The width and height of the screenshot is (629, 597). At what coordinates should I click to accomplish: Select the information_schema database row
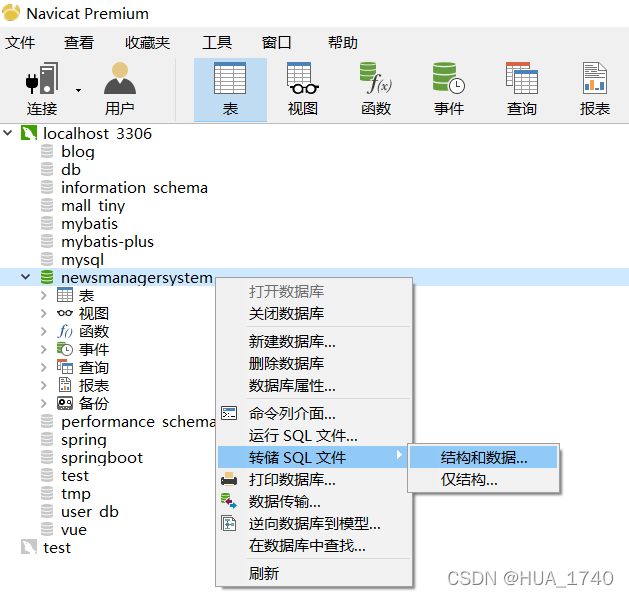134,187
